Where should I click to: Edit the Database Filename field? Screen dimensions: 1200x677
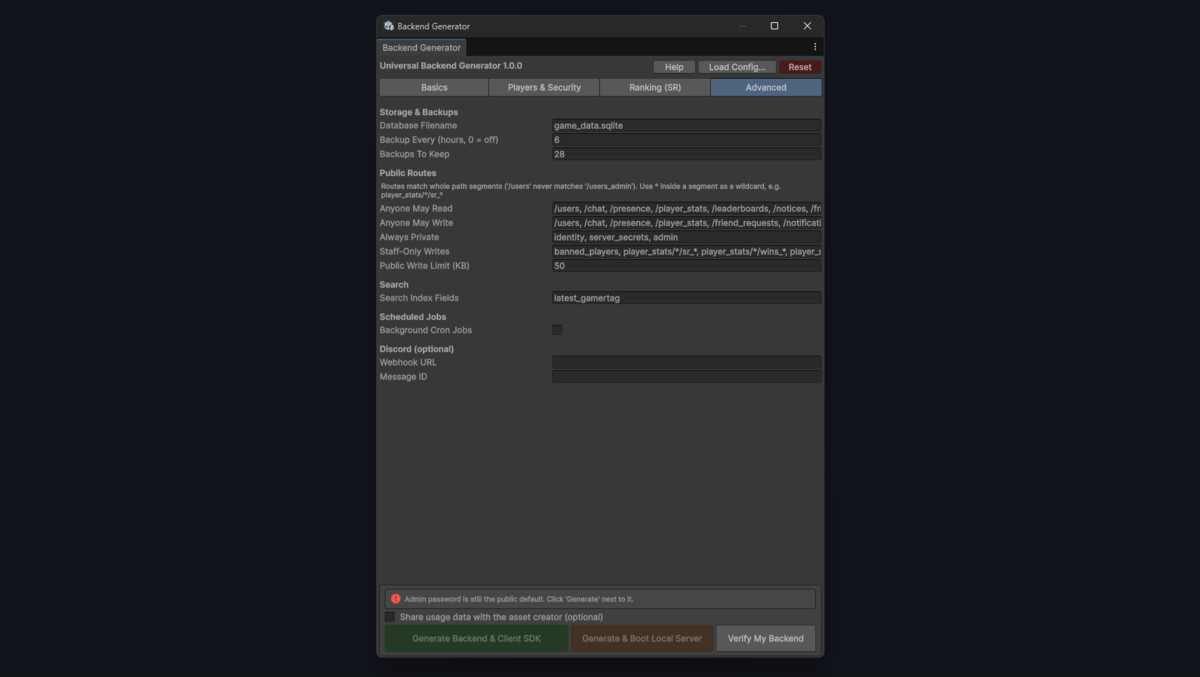[687, 126]
